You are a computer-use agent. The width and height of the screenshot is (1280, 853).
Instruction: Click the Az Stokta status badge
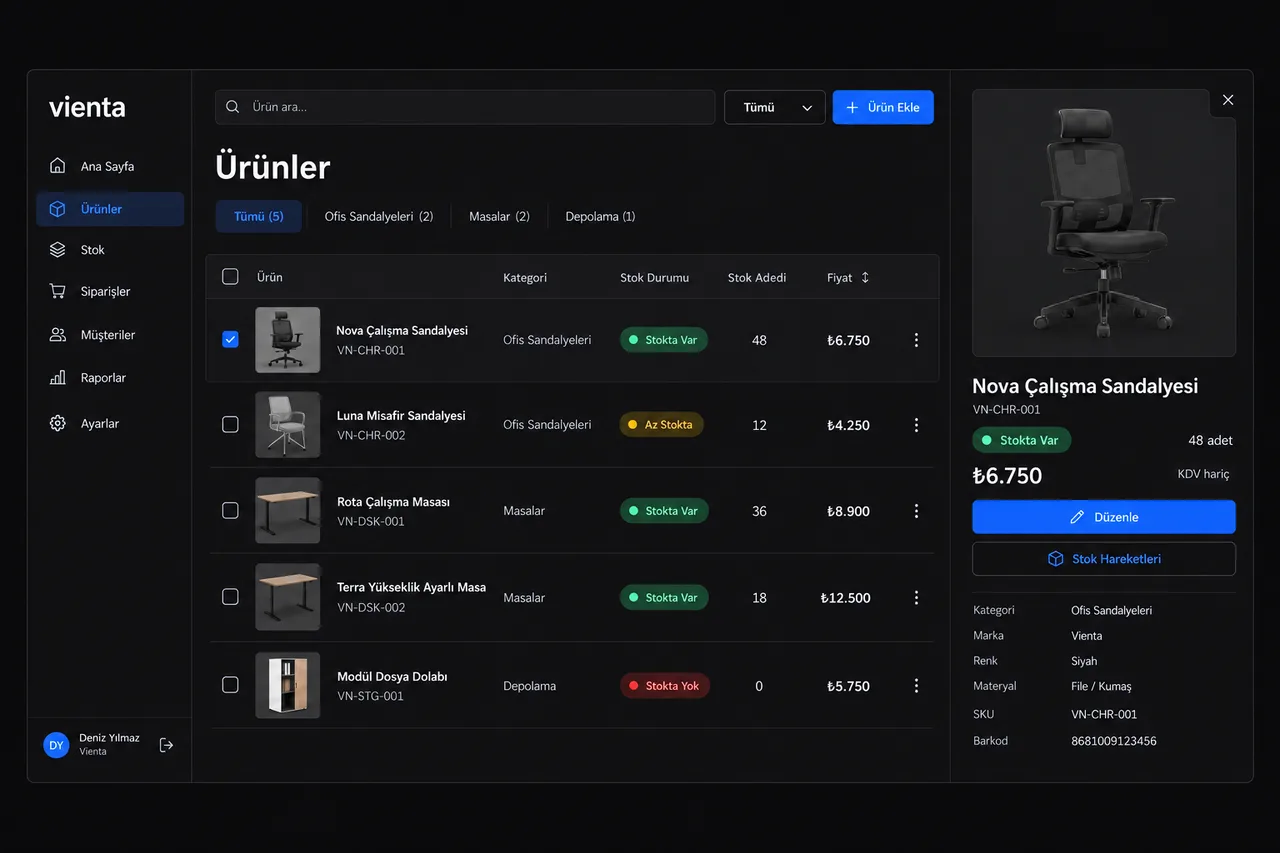coord(662,425)
